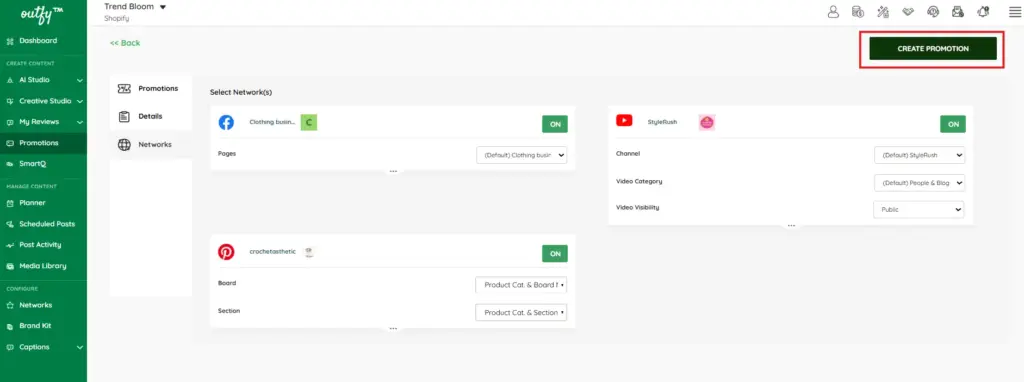This screenshot has width=1024, height=382.
Task: Switch to the Networks step tab
Action: tap(151, 144)
